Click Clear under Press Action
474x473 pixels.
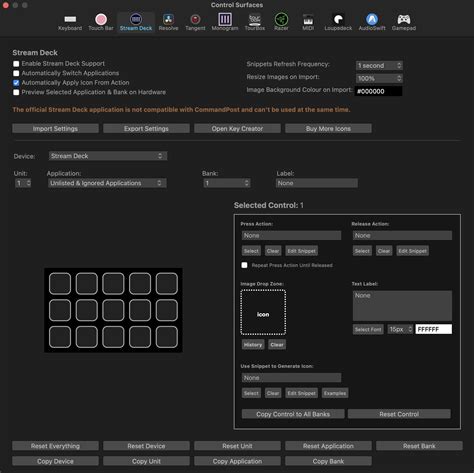tap(273, 251)
